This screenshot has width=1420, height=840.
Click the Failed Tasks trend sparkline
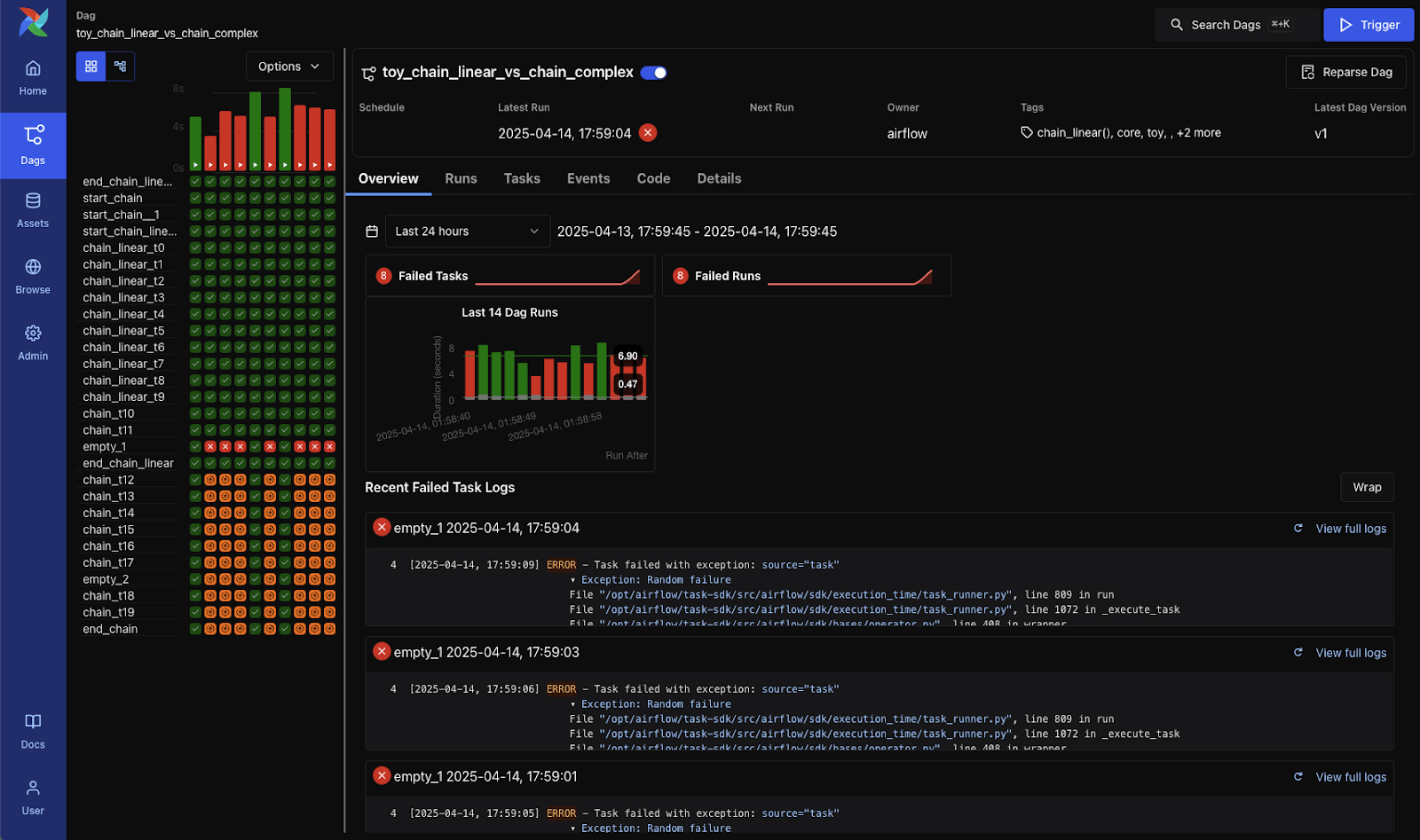[x=557, y=277]
